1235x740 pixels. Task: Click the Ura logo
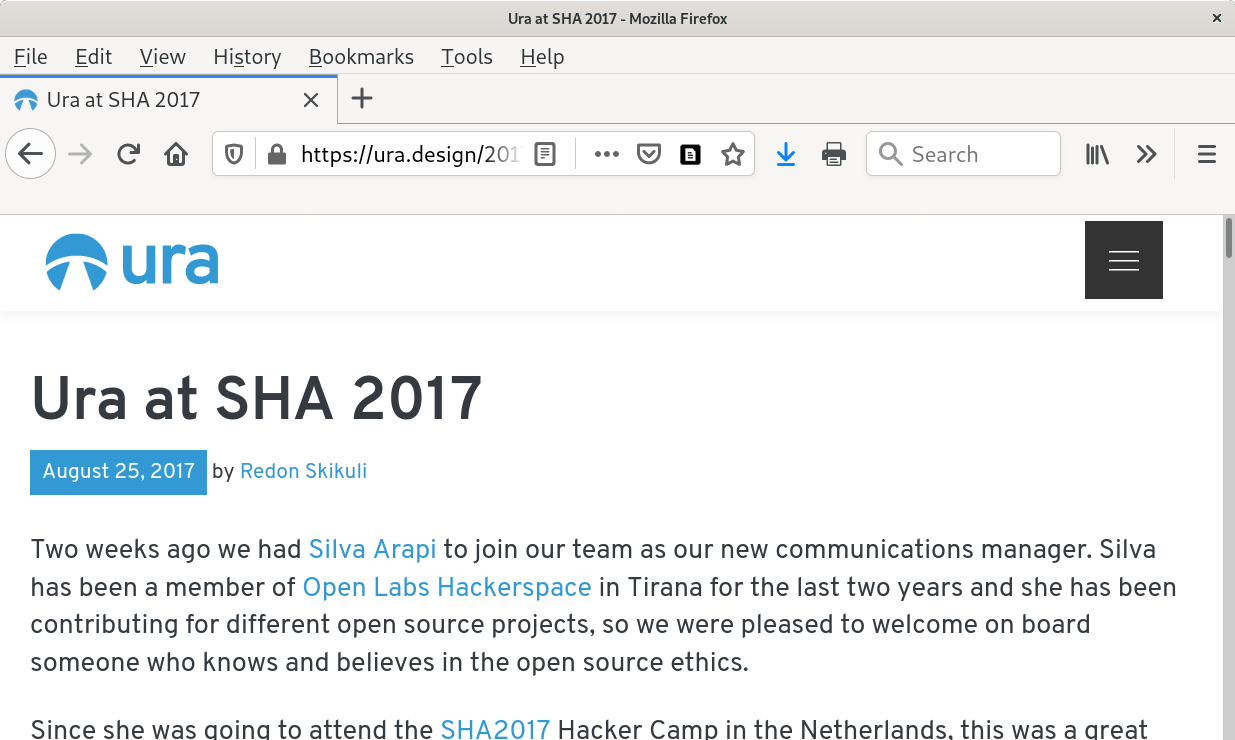(132, 262)
